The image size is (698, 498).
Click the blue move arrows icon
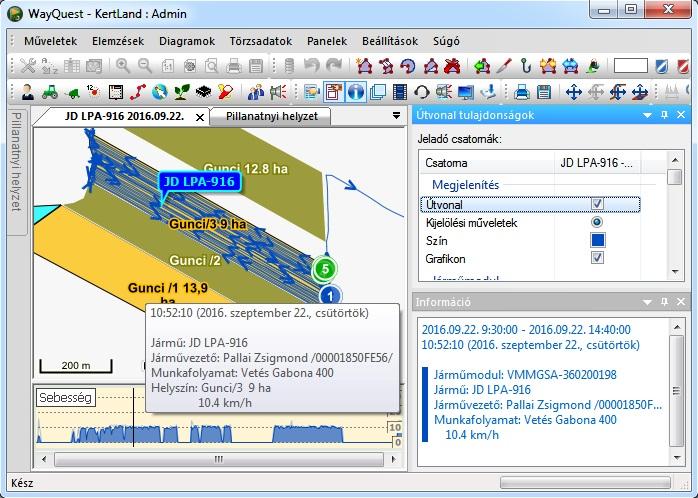click(x=574, y=92)
